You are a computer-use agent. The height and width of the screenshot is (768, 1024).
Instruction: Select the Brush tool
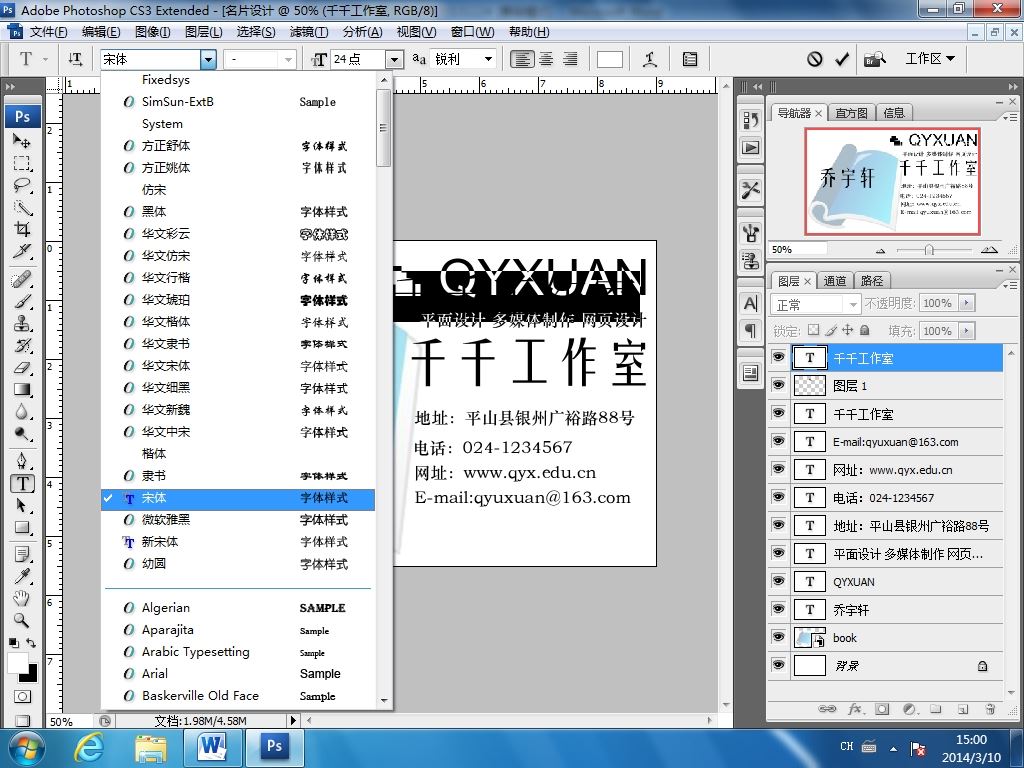pyautogui.click(x=22, y=302)
